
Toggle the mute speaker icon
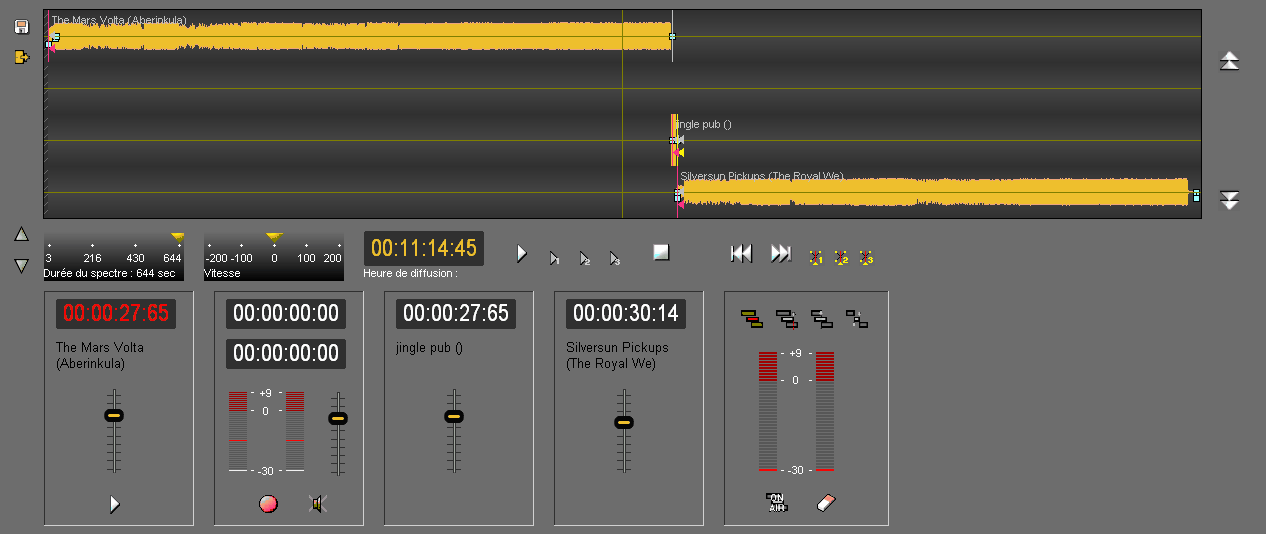point(319,504)
